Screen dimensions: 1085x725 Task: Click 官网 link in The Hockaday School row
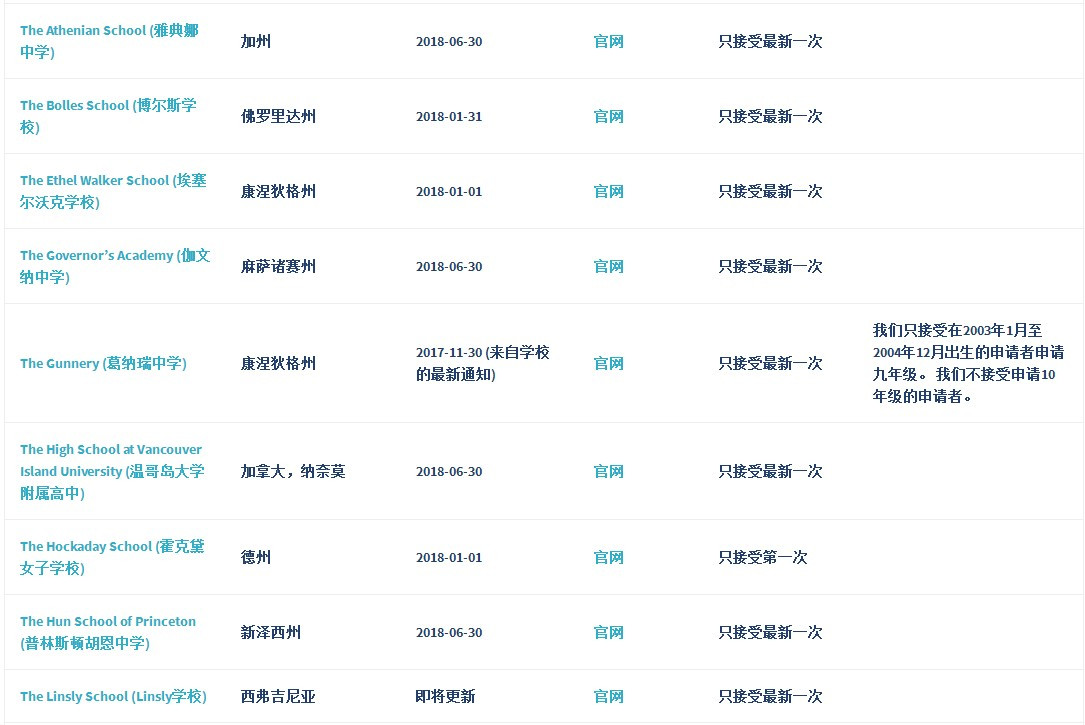[x=608, y=557]
